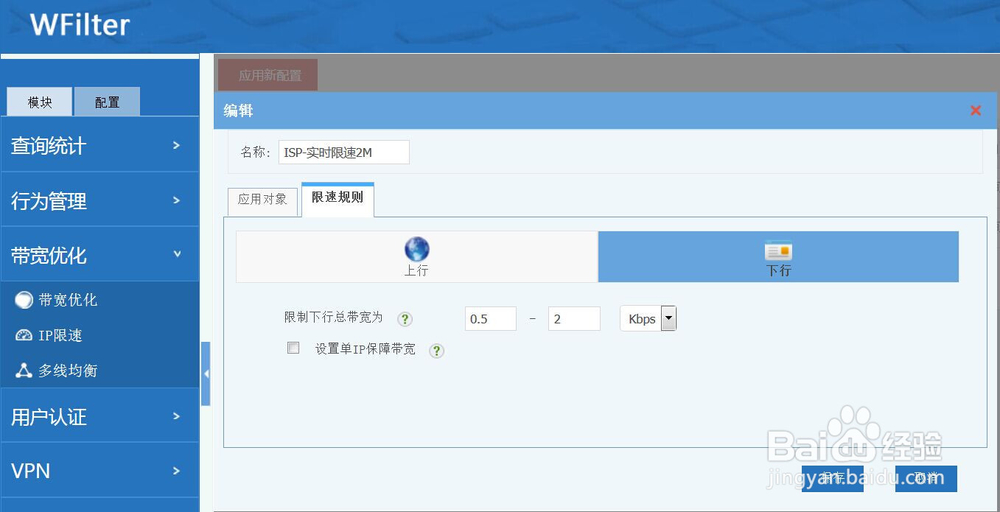Click the cancel button in dialog
Screen dimensions: 1000x512
coord(926,478)
